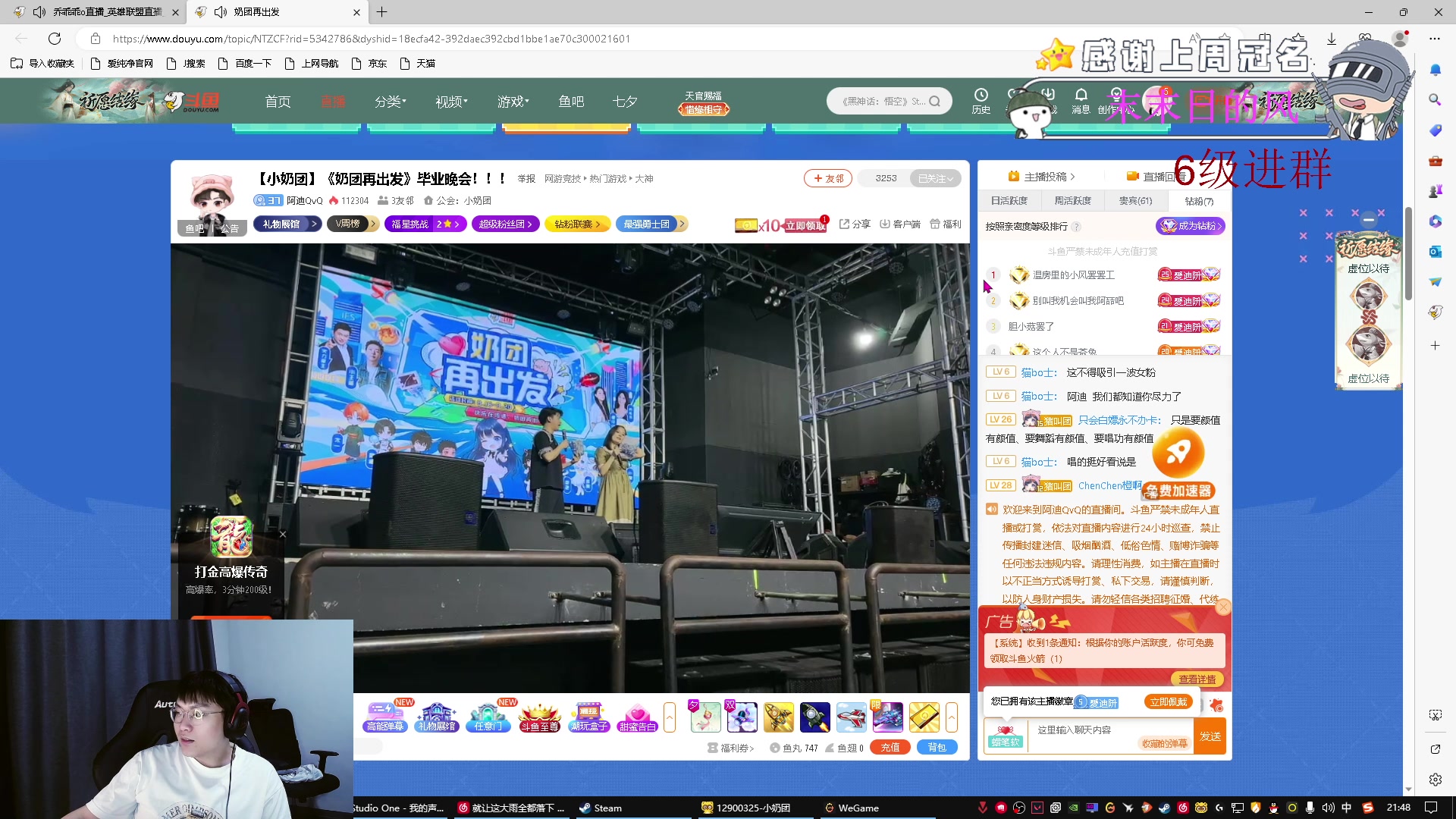The height and width of the screenshot is (819, 1456).
Task: Expand the 超级粉丝团 pill
Action: coord(506,224)
